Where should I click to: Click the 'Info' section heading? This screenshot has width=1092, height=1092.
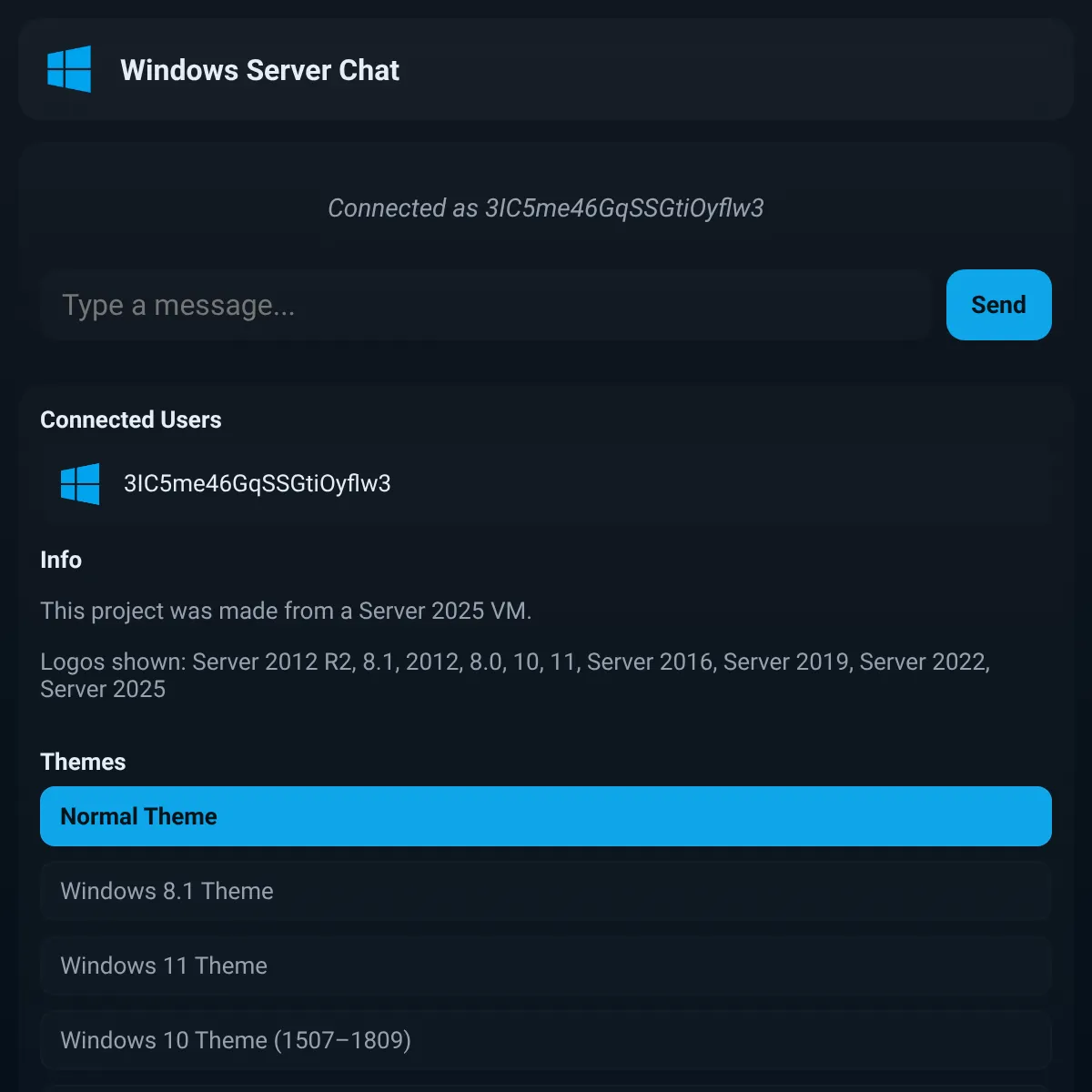click(61, 560)
